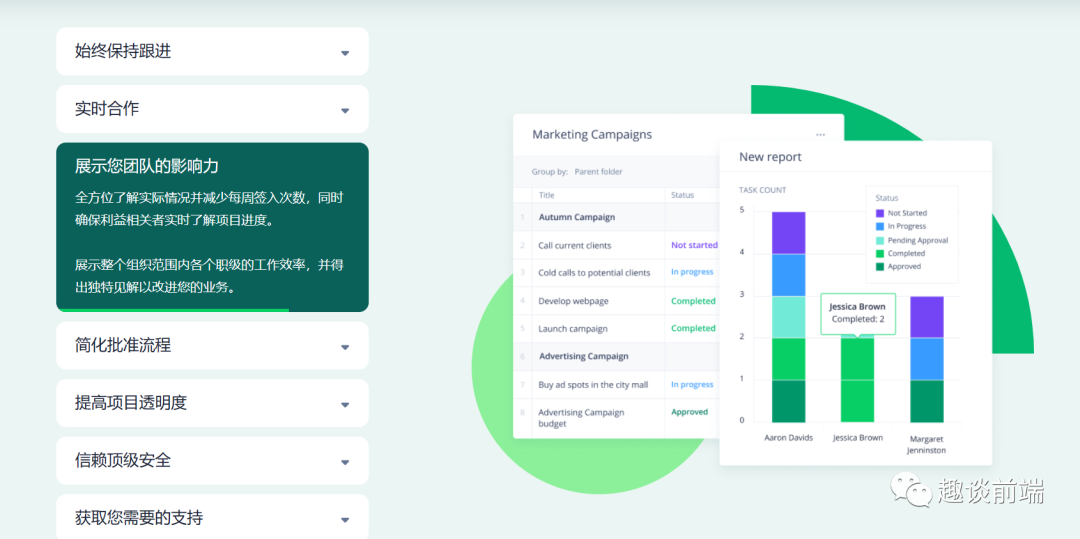Image resolution: width=1080 pixels, height=539 pixels.
Task: Select Cold calls to potential clients task
Action: [594, 273]
